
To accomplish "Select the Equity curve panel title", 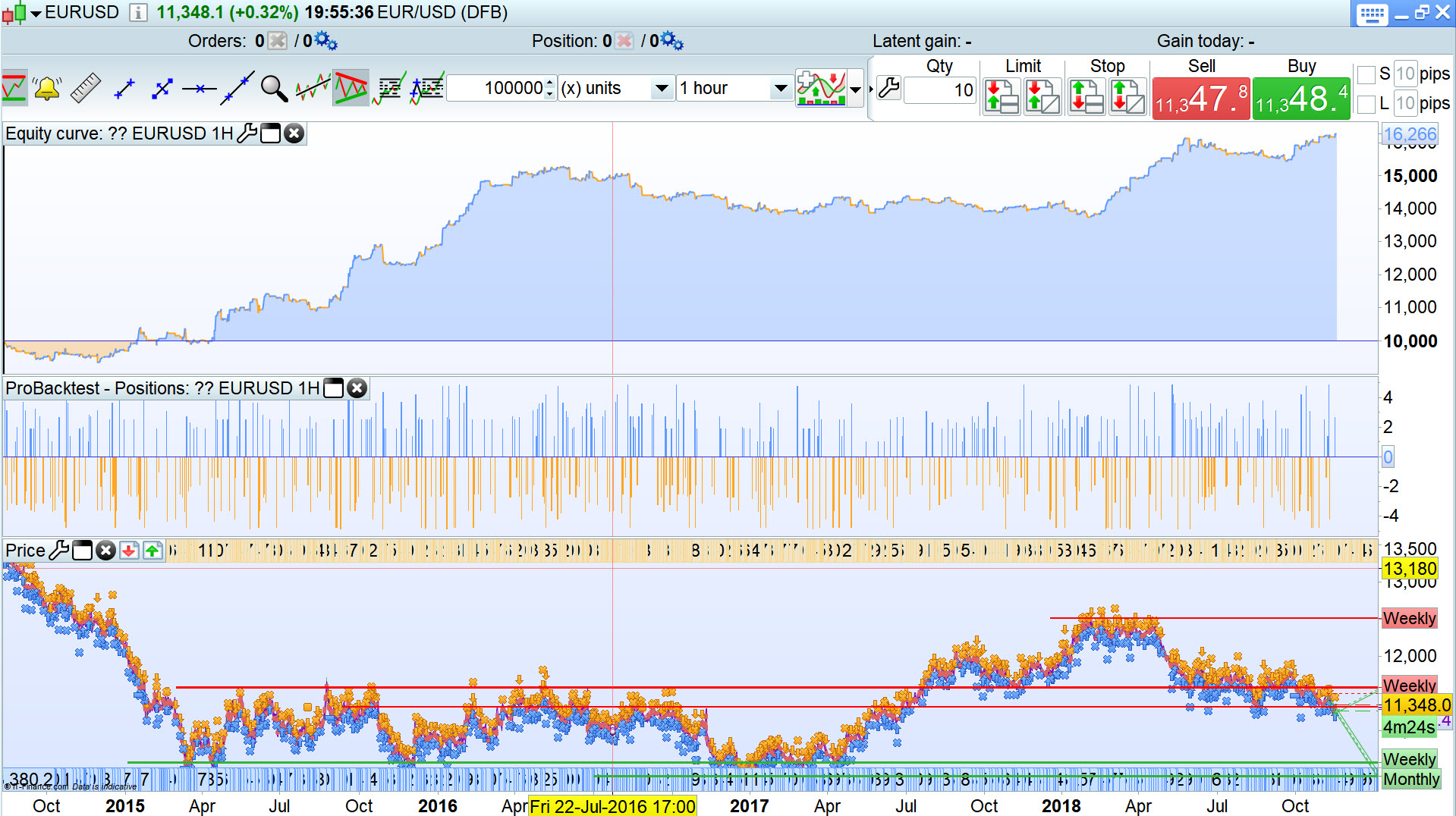I will coord(119,133).
